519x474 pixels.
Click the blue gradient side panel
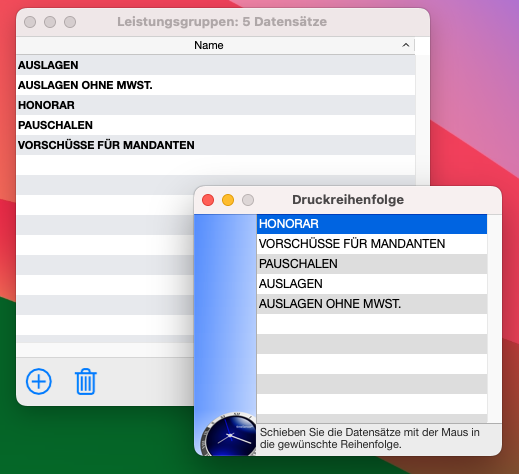(x=225, y=313)
